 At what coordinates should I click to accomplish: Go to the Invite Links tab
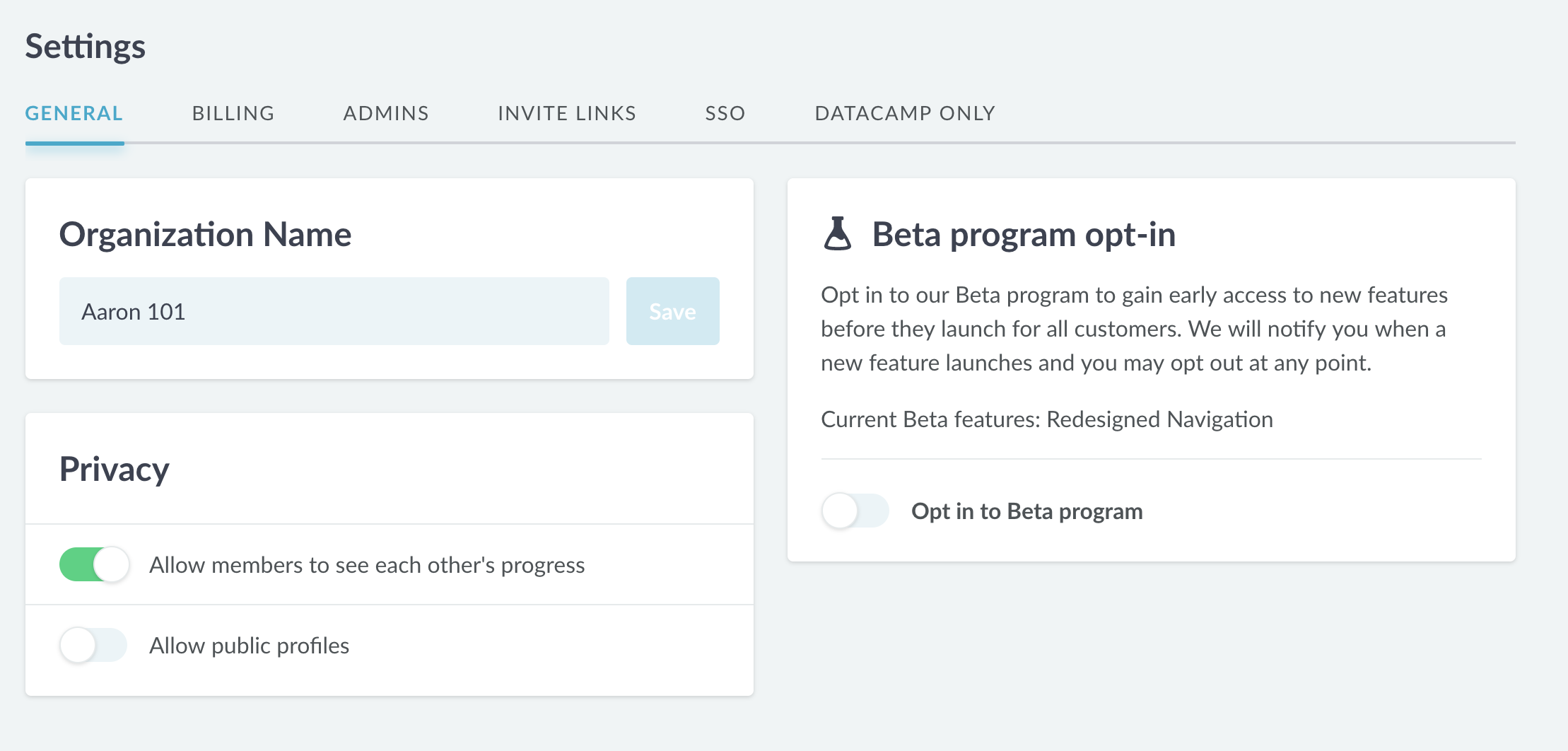(567, 113)
